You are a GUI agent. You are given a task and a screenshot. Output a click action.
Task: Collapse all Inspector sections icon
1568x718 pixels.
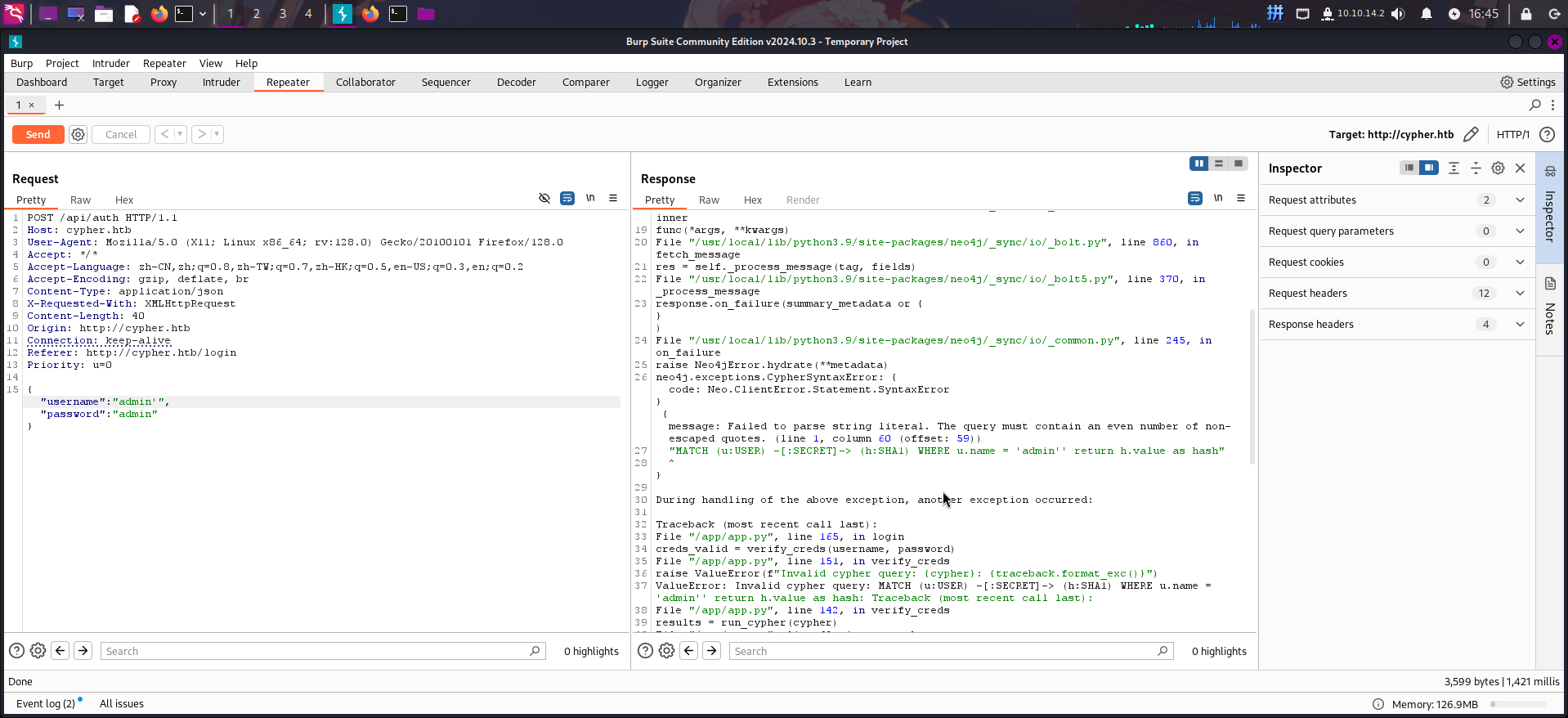pyautogui.click(x=1476, y=168)
